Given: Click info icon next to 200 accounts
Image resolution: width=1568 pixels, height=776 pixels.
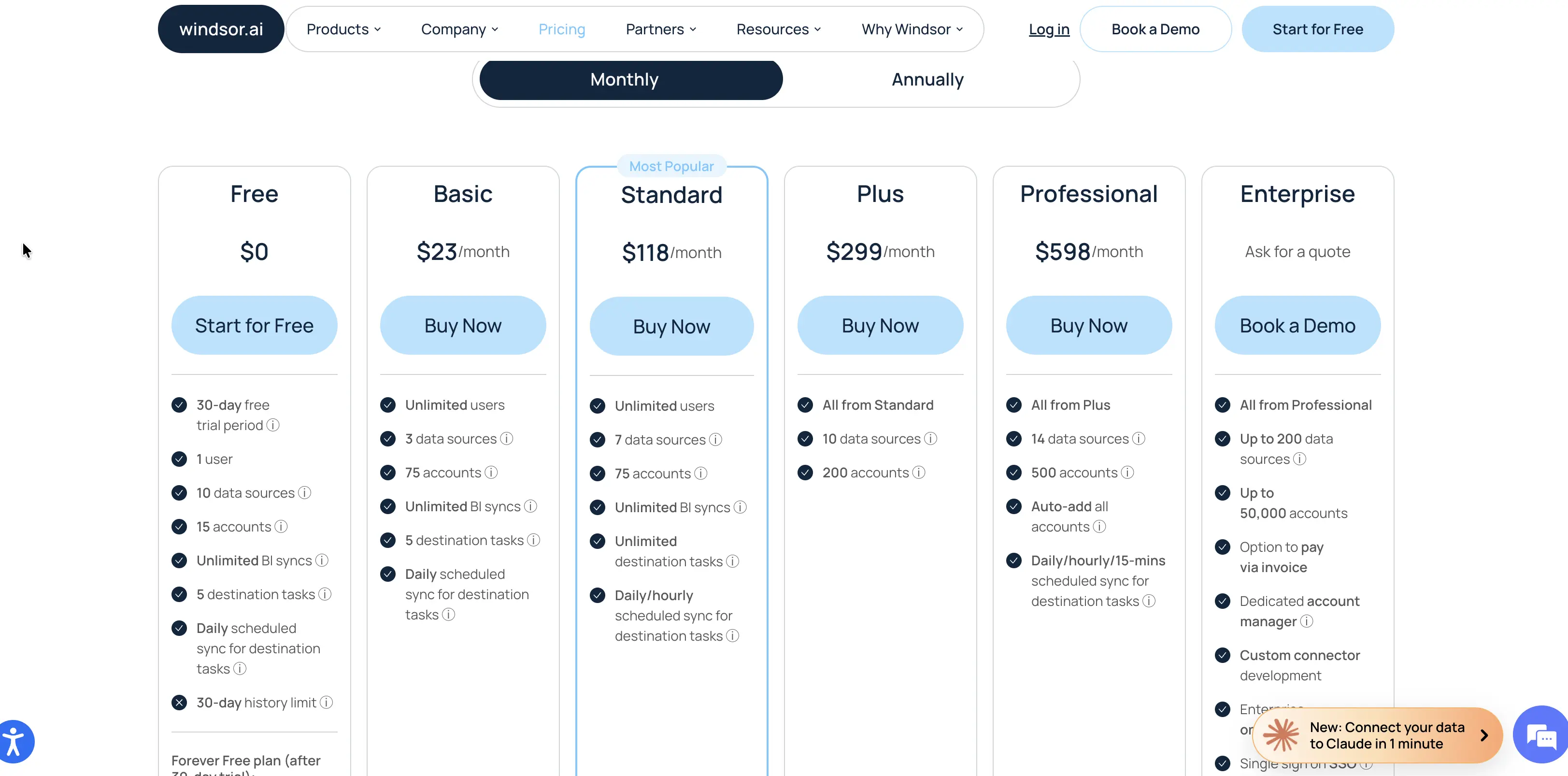Looking at the screenshot, I should coord(918,472).
